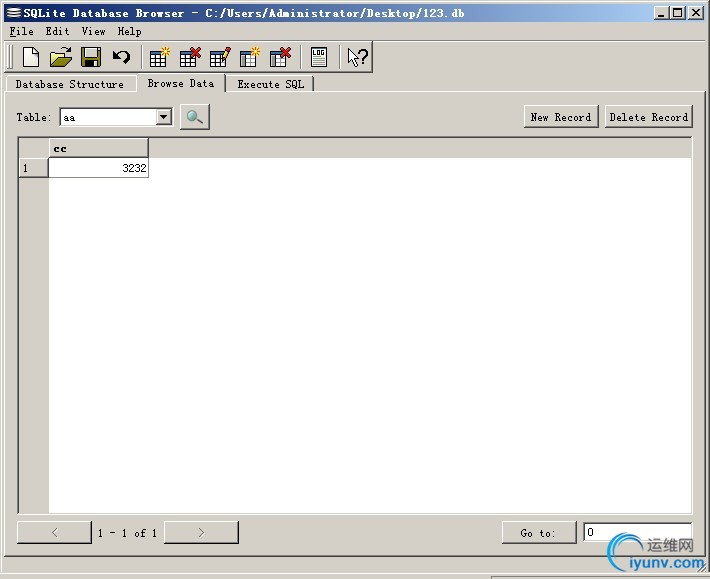710x579 pixels.
Task: Focus the Go to record number field
Action: pyautogui.click(x=637, y=532)
